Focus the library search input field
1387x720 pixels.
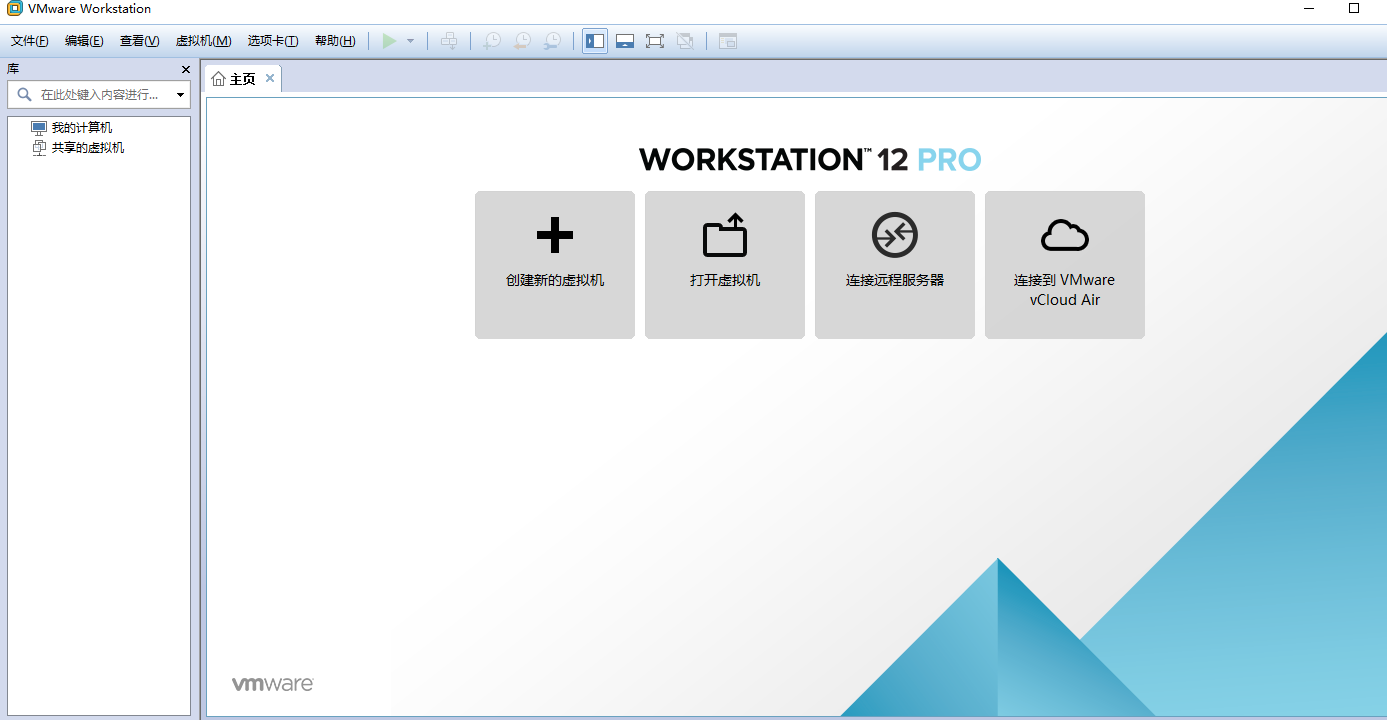coord(99,95)
